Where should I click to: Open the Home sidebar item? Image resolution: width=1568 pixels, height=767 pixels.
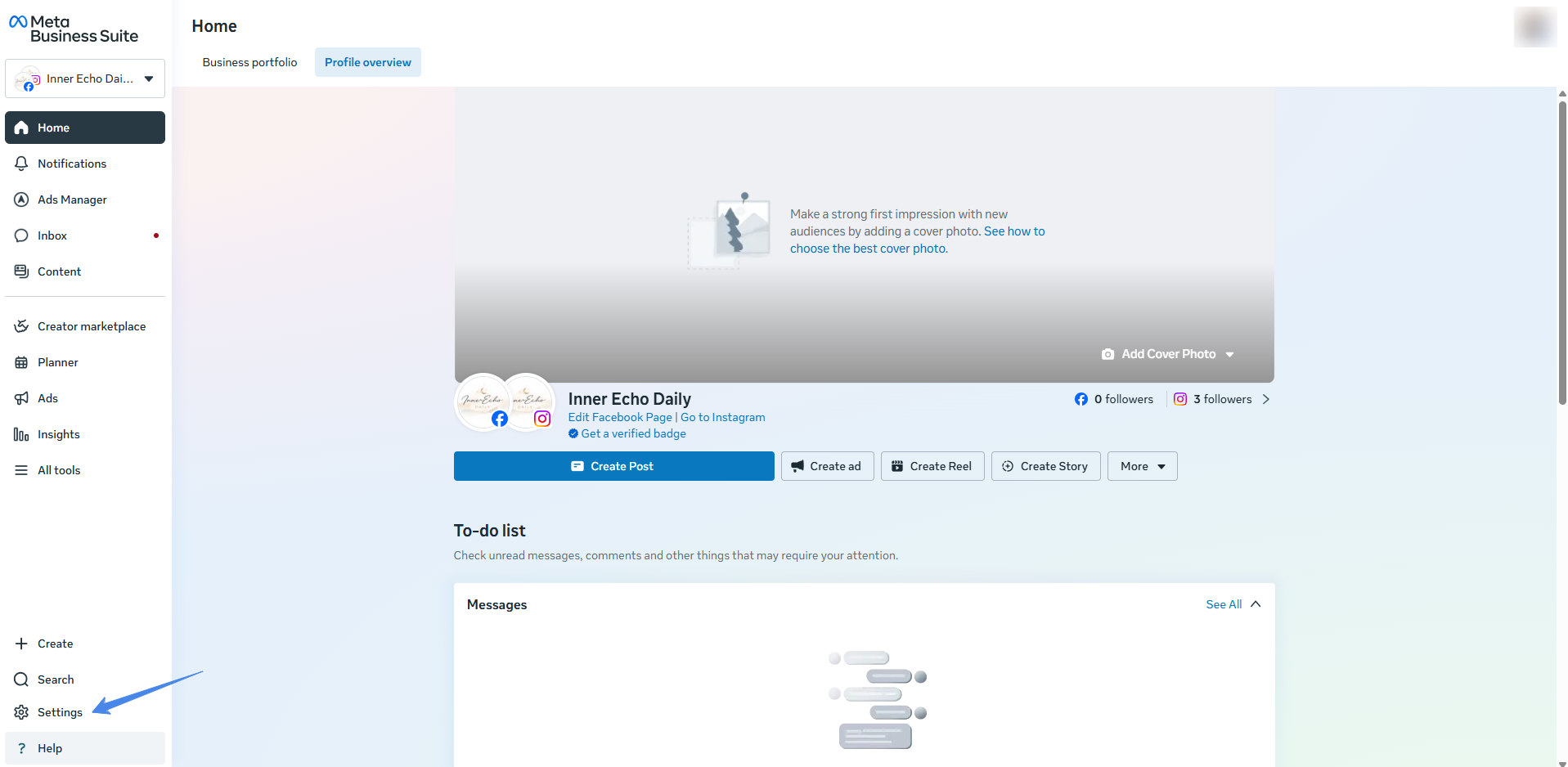click(x=85, y=128)
